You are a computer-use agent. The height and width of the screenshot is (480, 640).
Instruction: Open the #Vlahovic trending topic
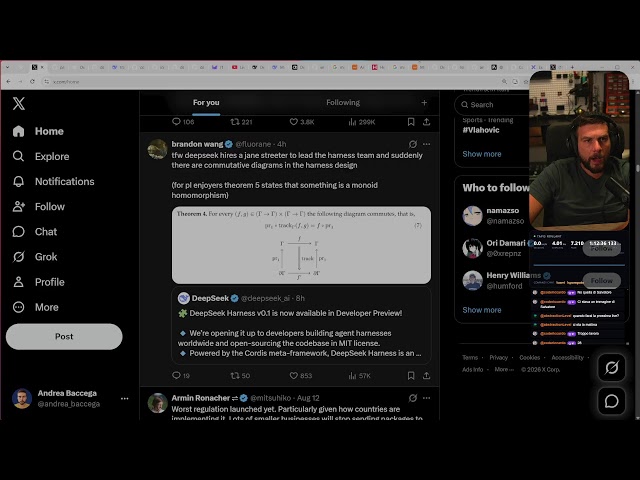pos(481,130)
